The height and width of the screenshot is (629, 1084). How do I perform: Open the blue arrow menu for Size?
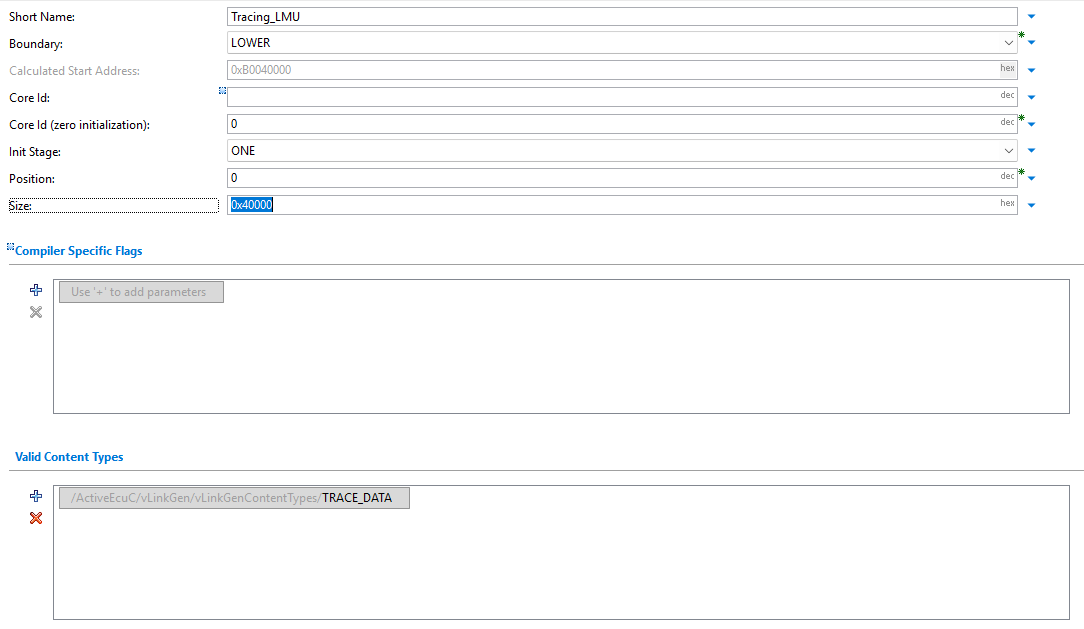click(x=1031, y=205)
